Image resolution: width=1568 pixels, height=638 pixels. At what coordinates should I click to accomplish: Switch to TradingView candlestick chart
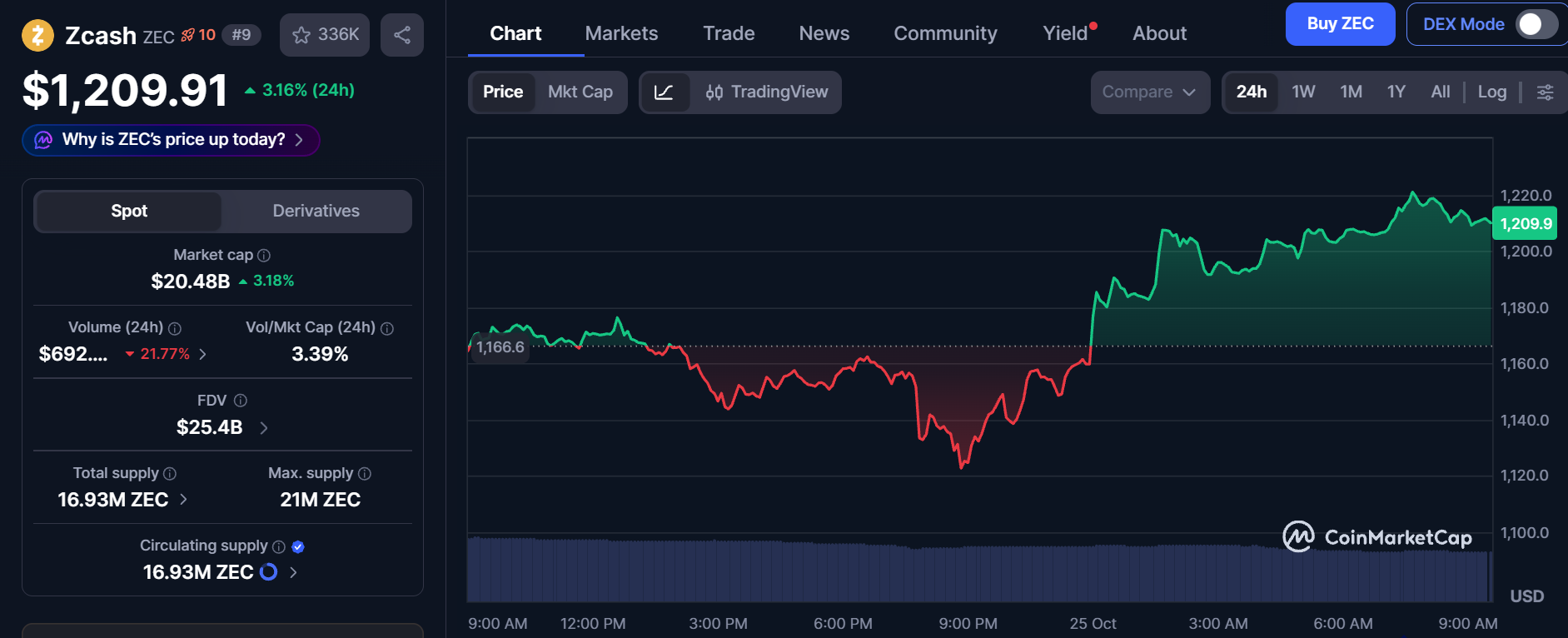(x=766, y=92)
